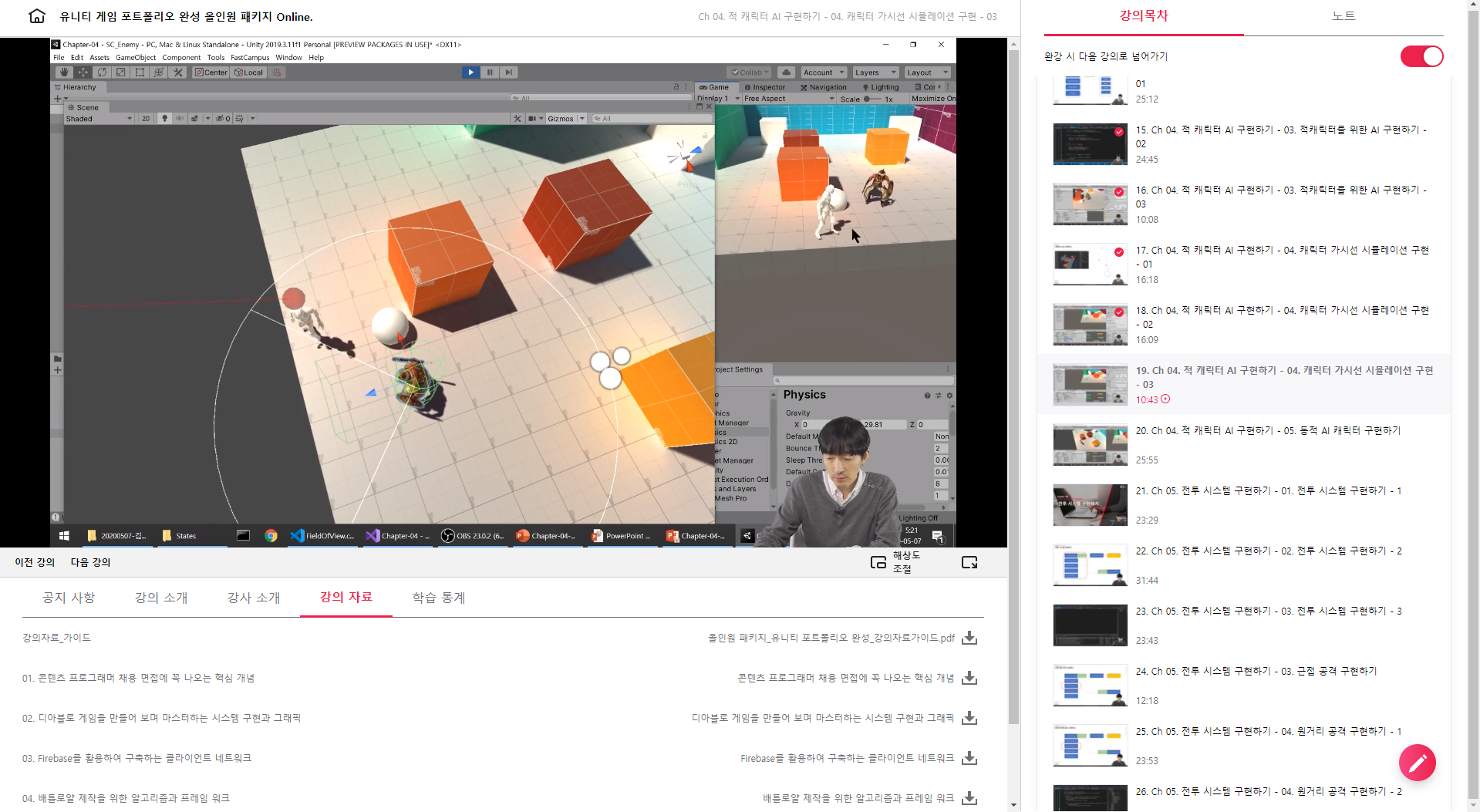This screenshot has width=1480, height=812.
Task: Go to 다음 강의
Action: 91,562
